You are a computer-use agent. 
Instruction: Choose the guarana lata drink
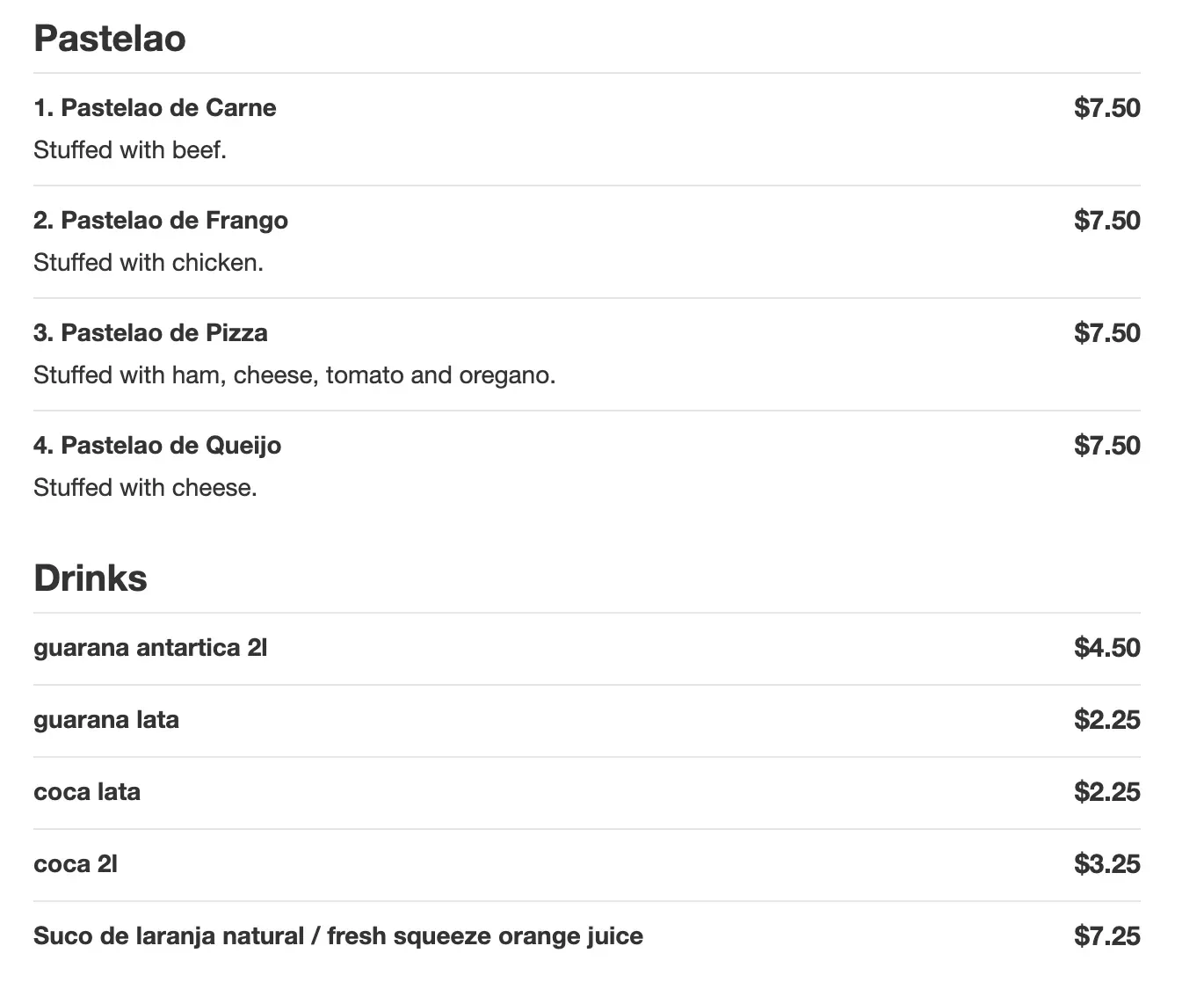pos(106,720)
